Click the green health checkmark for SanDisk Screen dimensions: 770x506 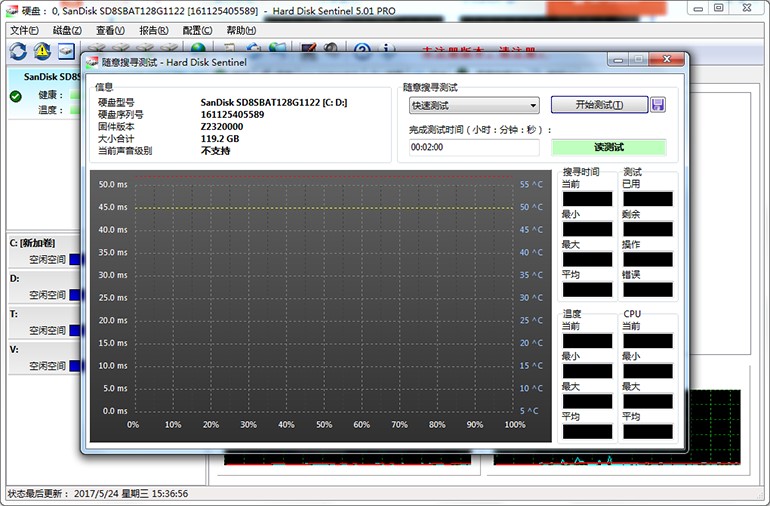(x=16, y=96)
